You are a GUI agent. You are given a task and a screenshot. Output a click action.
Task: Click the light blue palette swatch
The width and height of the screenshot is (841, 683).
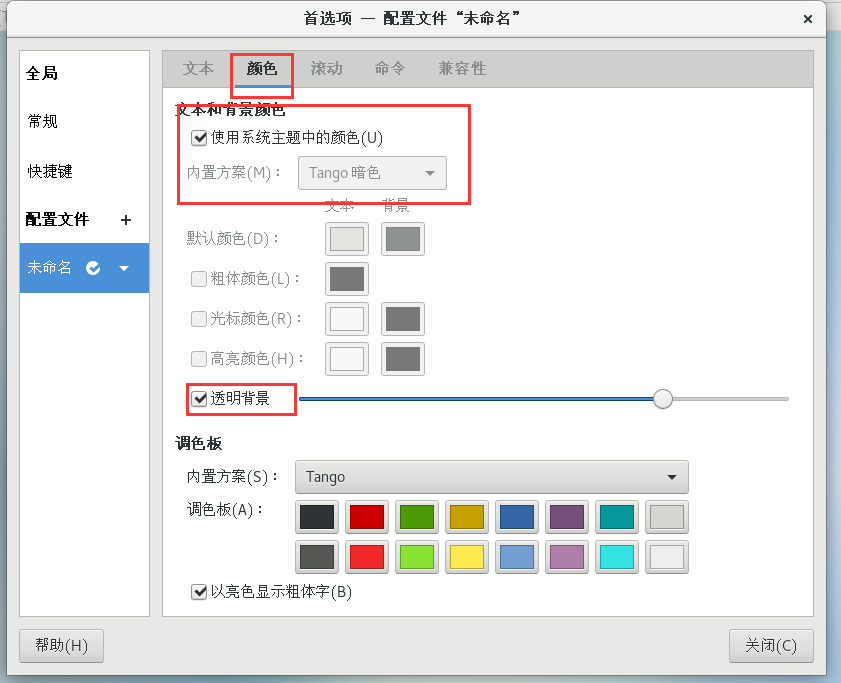(517, 557)
